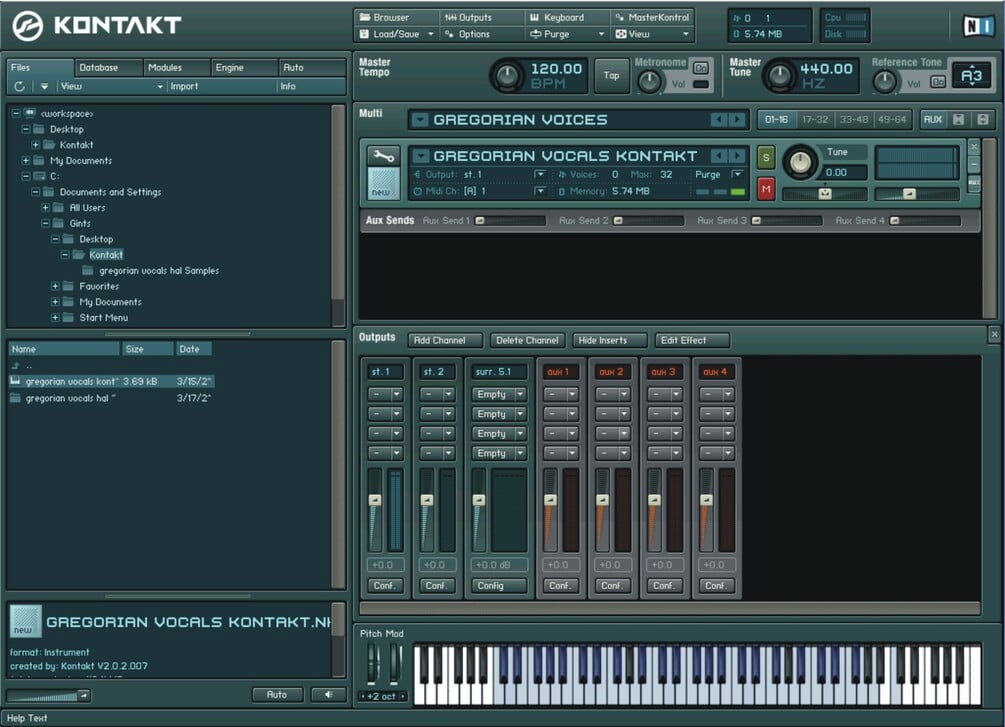Solo the instrument with the S button
Screen dimensions: 1005x727
[766, 157]
